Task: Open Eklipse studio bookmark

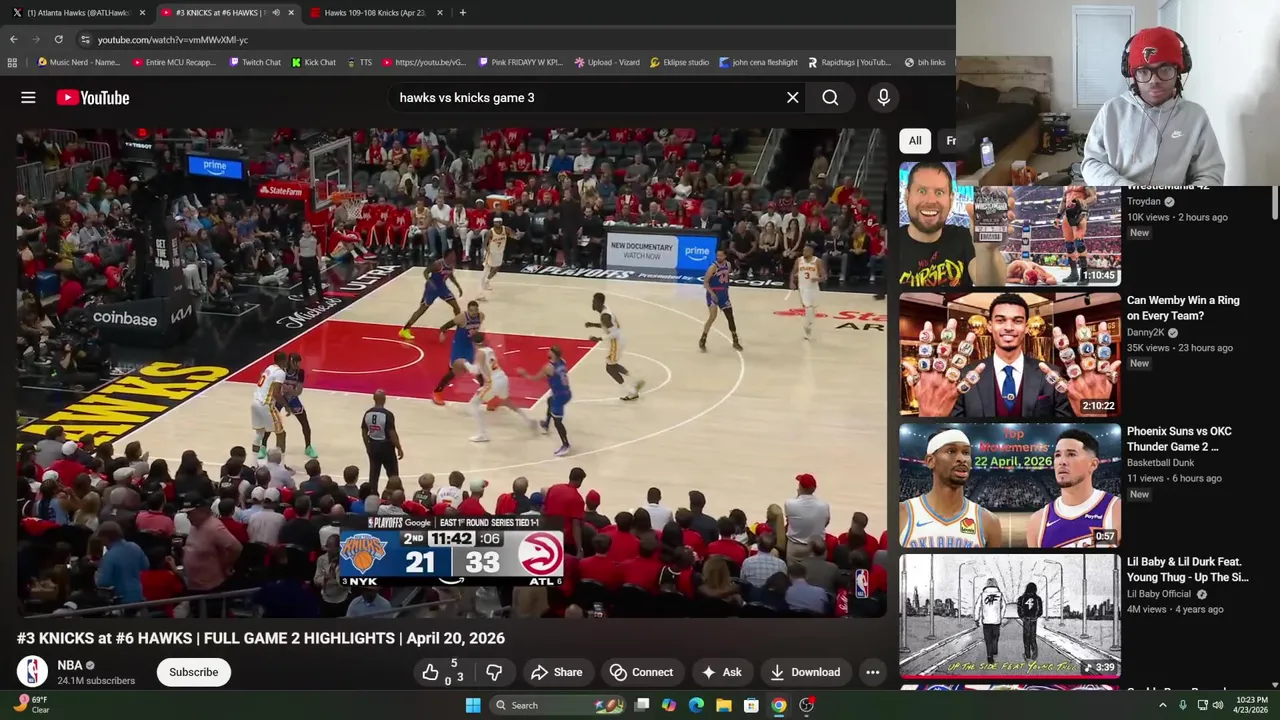Action: coord(680,62)
